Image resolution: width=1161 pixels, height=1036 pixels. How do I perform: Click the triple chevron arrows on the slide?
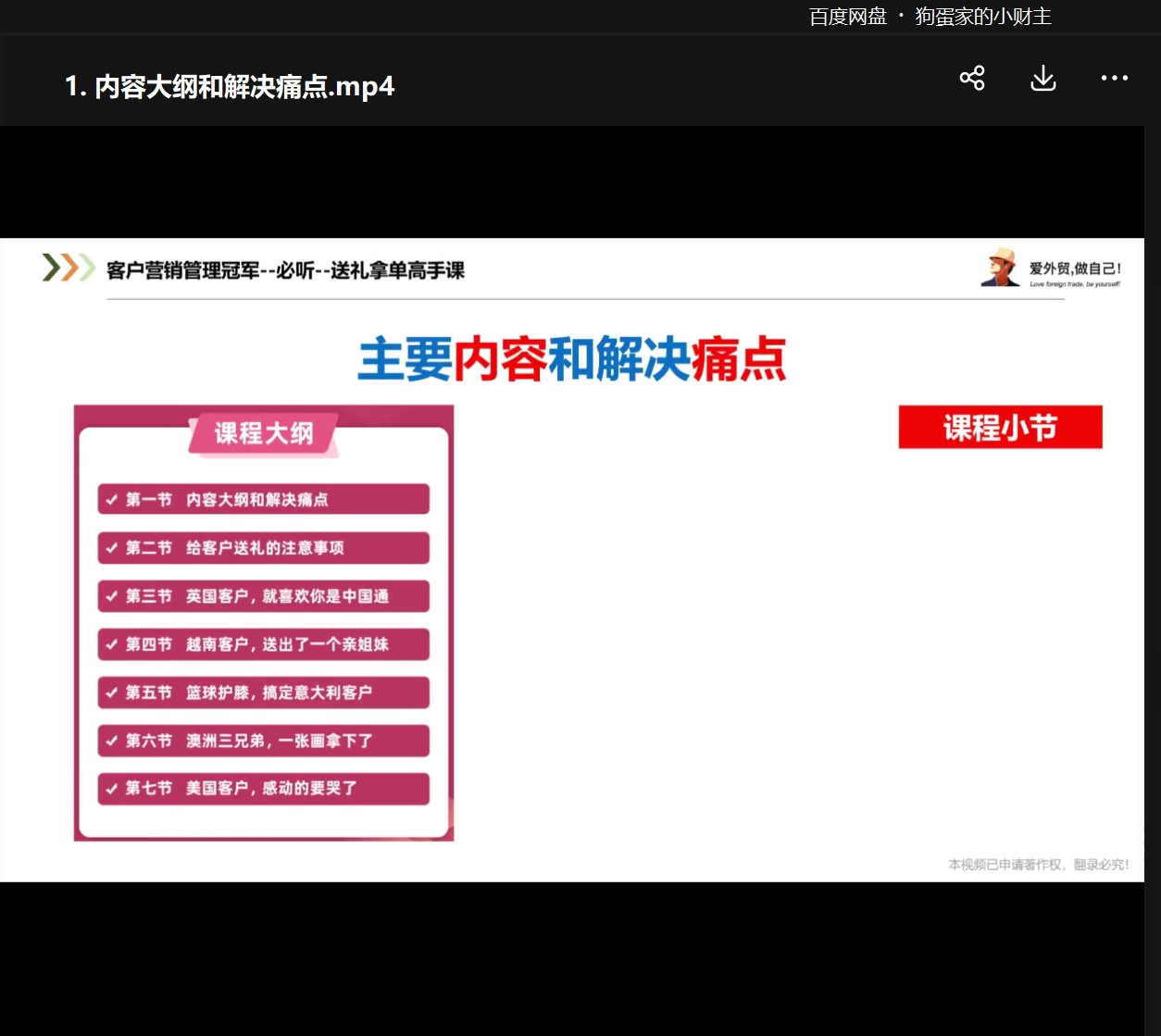[x=69, y=268]
